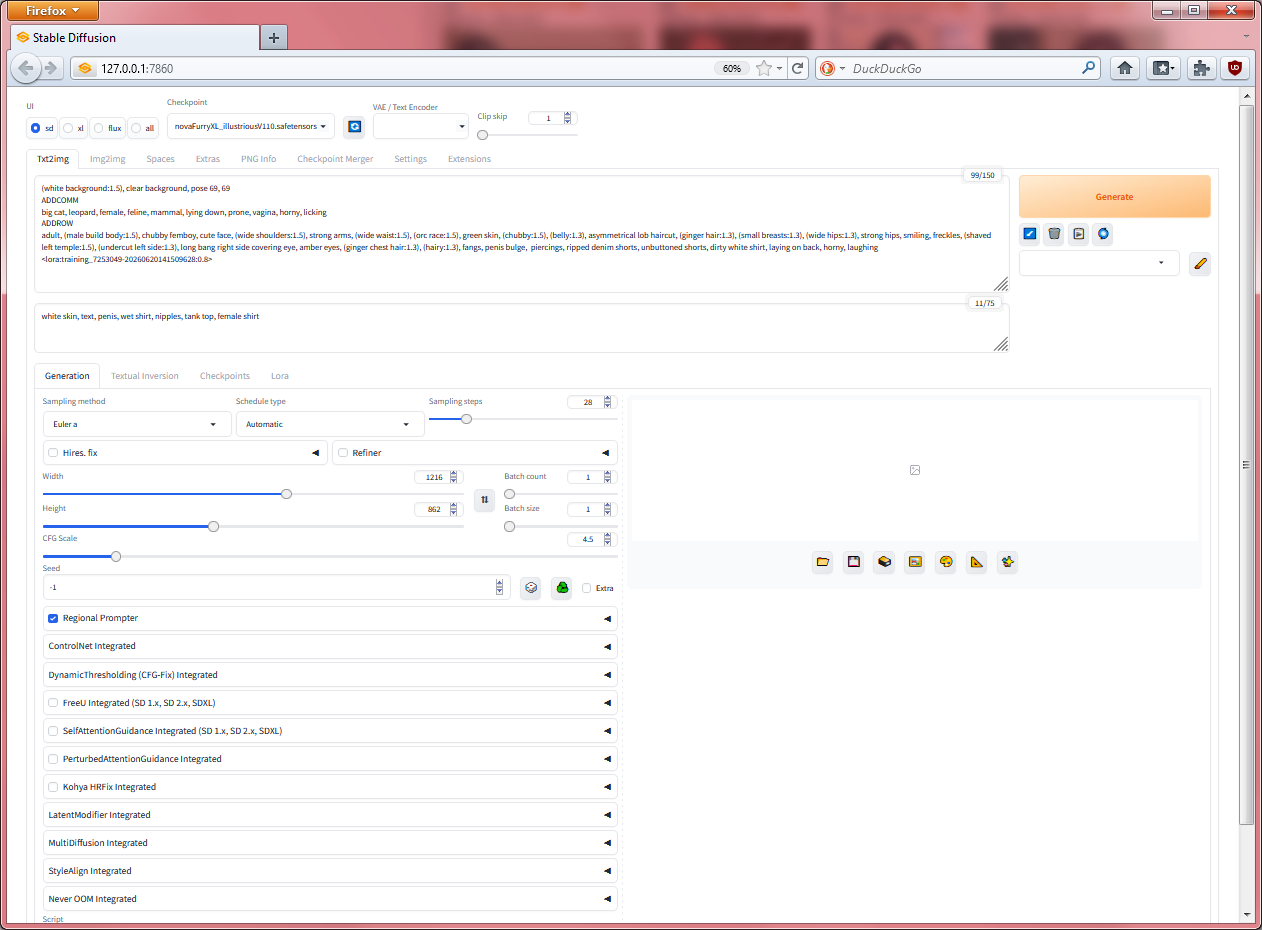1262x930 pixels.
Task: Switch to the Textual Inversion tab
Action: 145,376
